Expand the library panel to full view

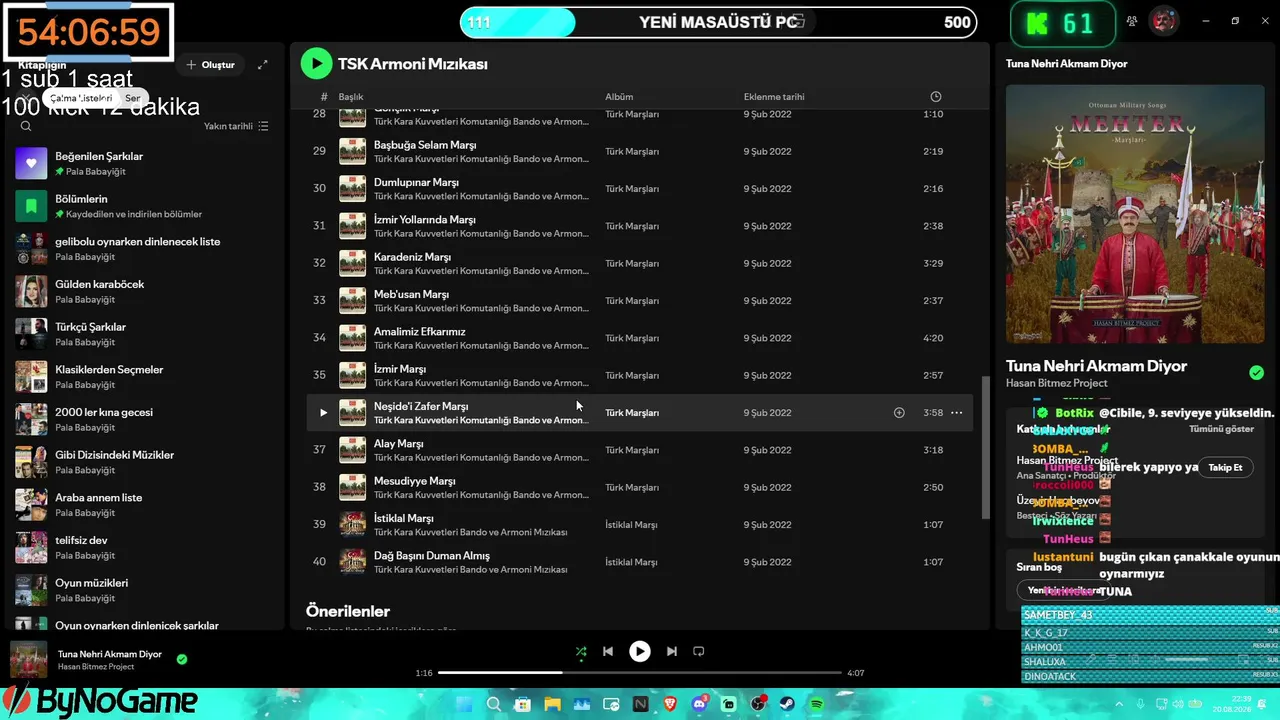[x=263, y=65]
